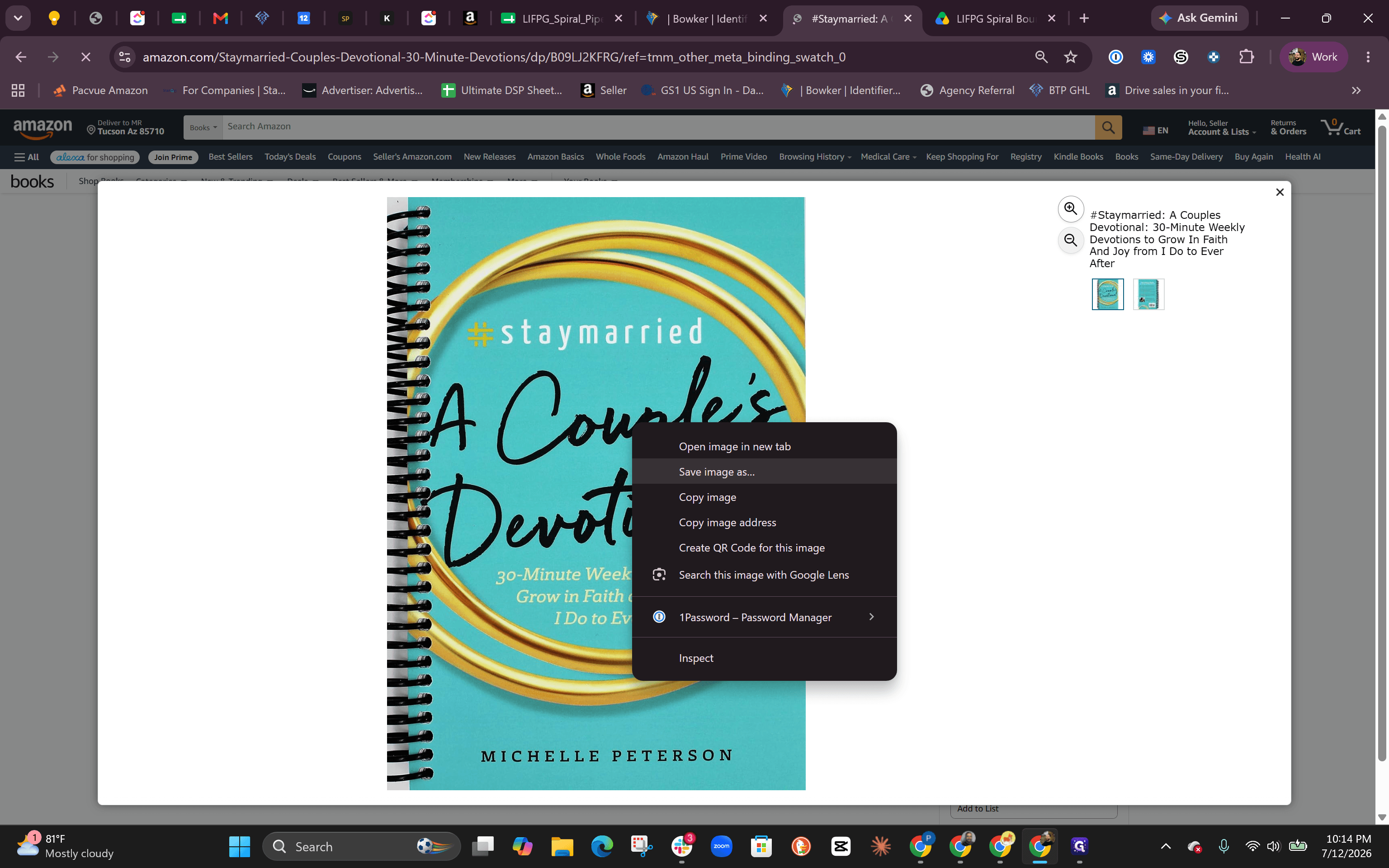Select the back cover thumbnail
This screenshot has height=868, width=1389.
(1148, 294)
